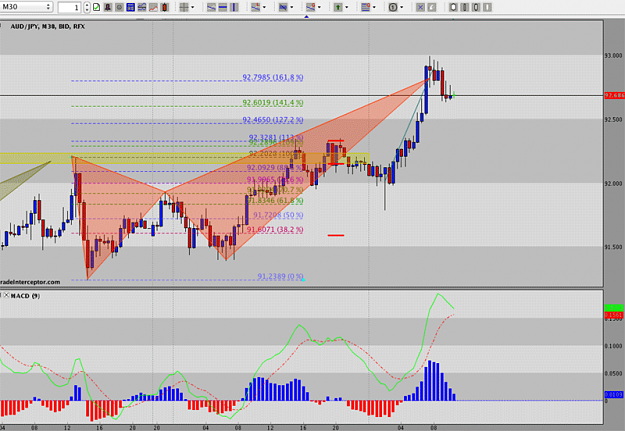
Task: Click the 91.500 price axis label
Action: (613, 247)
